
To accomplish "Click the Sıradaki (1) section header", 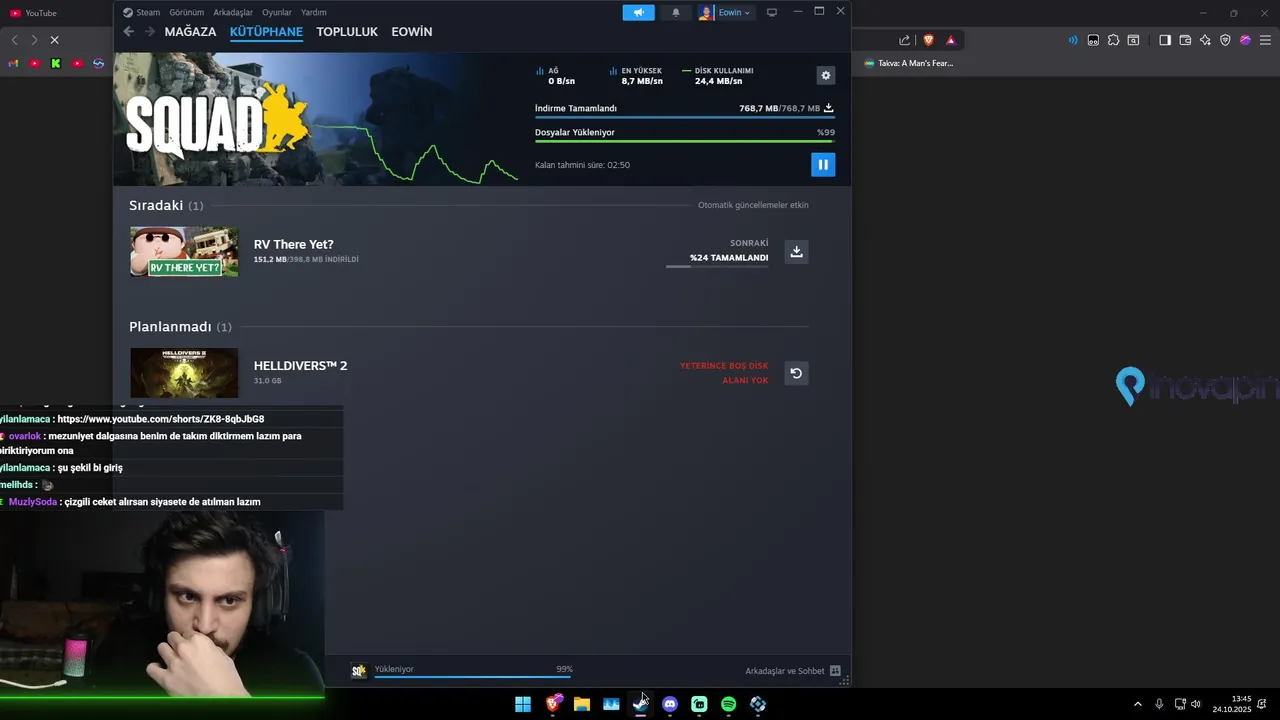I will (166, 205).
